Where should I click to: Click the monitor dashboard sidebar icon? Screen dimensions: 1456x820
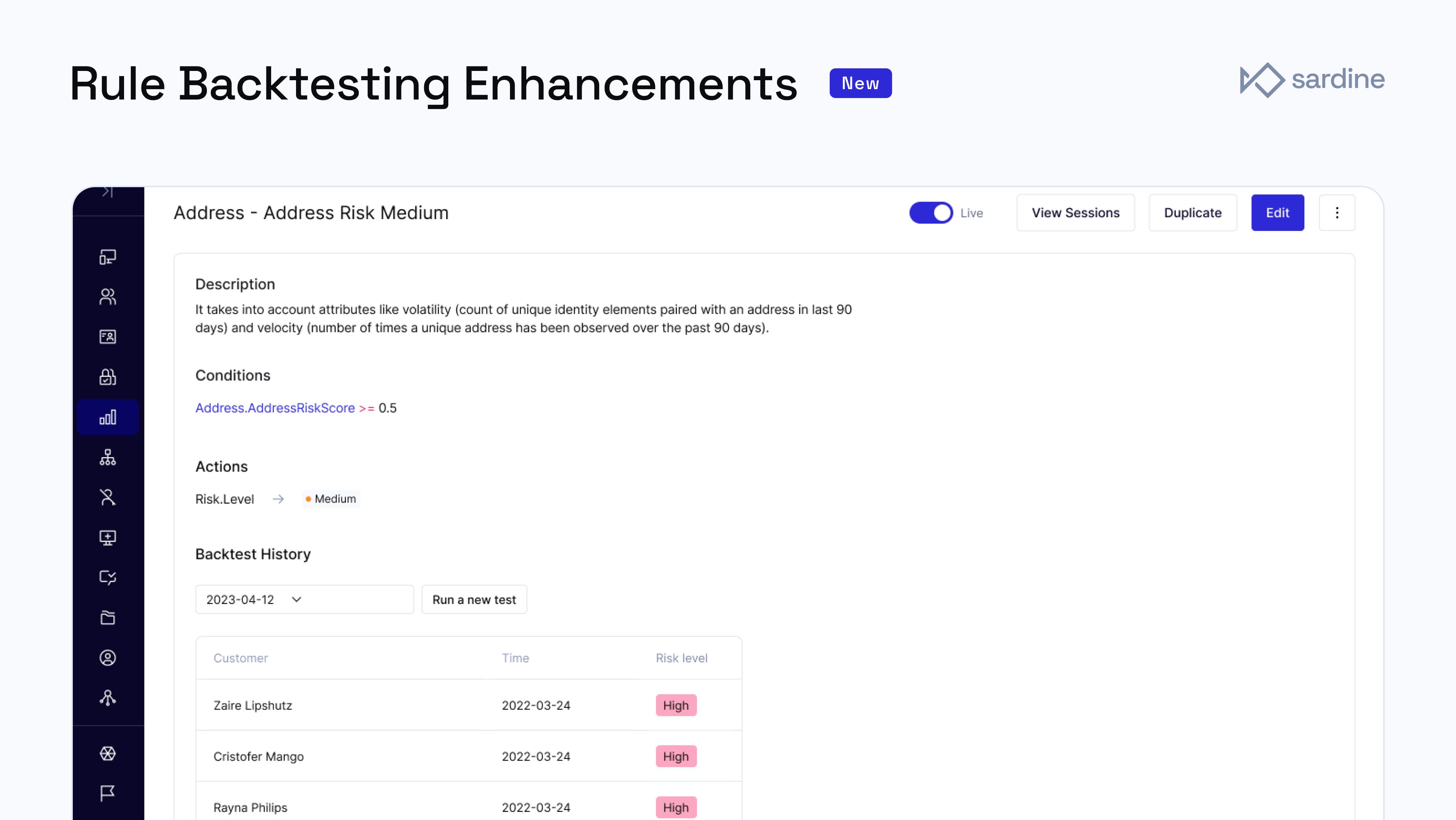(107, 257)
